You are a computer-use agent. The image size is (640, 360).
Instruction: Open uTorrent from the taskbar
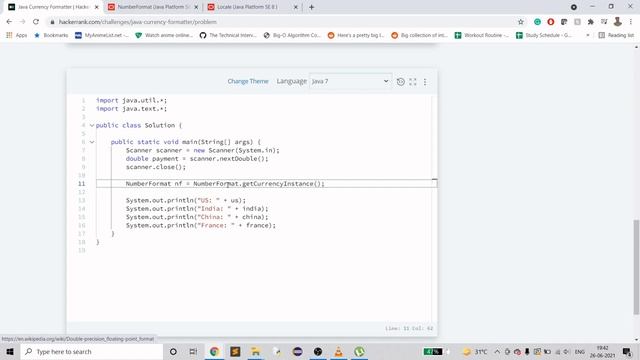[360, 351]
